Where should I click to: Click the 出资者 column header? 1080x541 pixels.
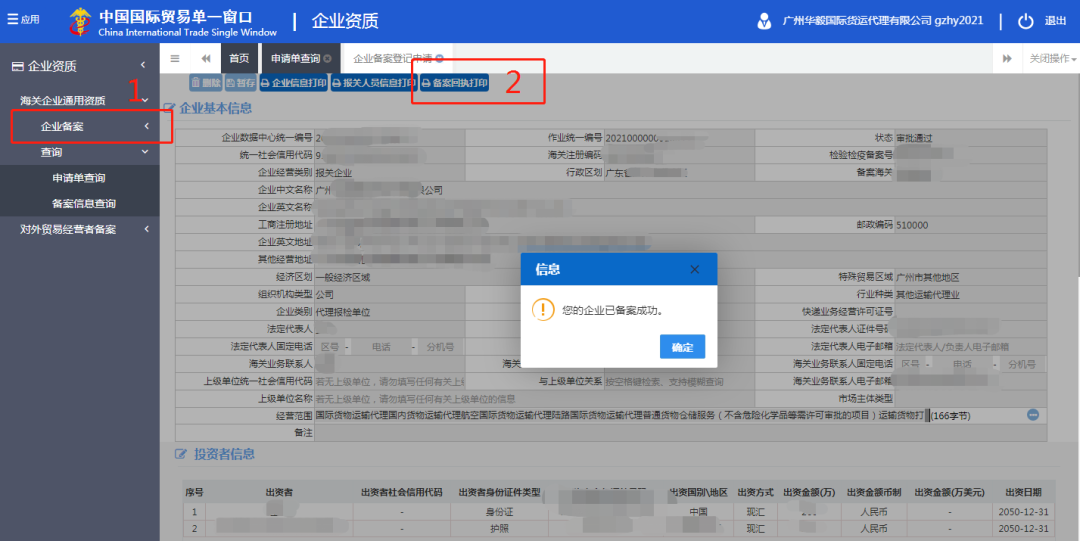click(279, 493)
